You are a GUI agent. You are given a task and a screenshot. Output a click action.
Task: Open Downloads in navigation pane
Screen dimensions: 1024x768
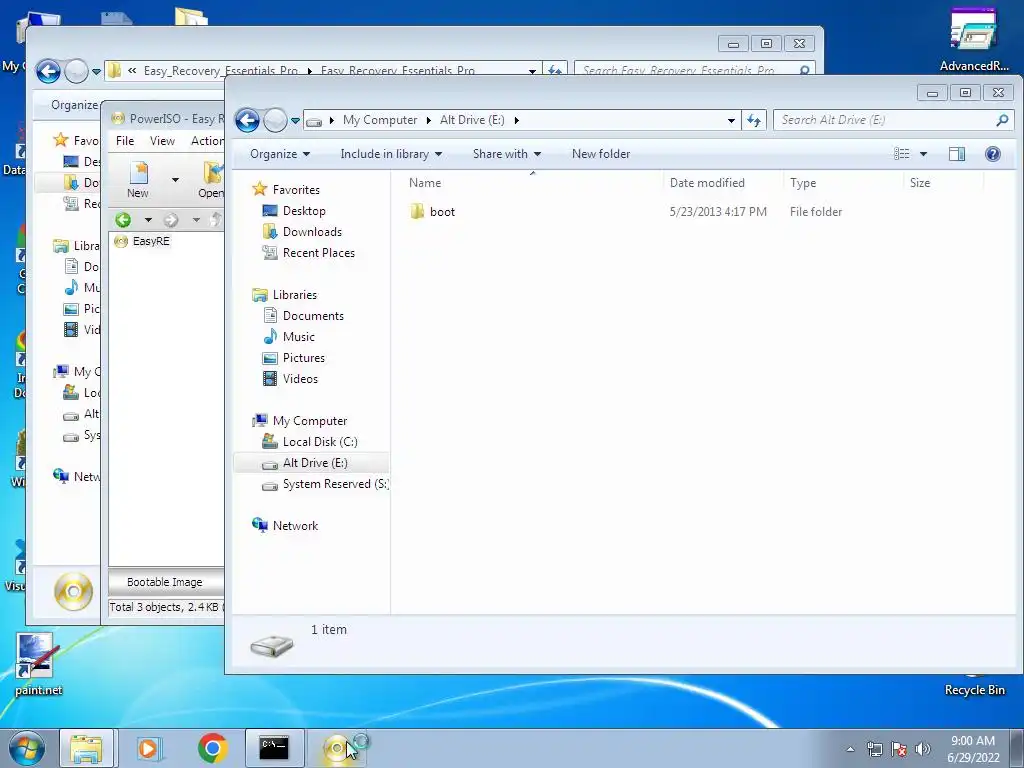[312, 232]
